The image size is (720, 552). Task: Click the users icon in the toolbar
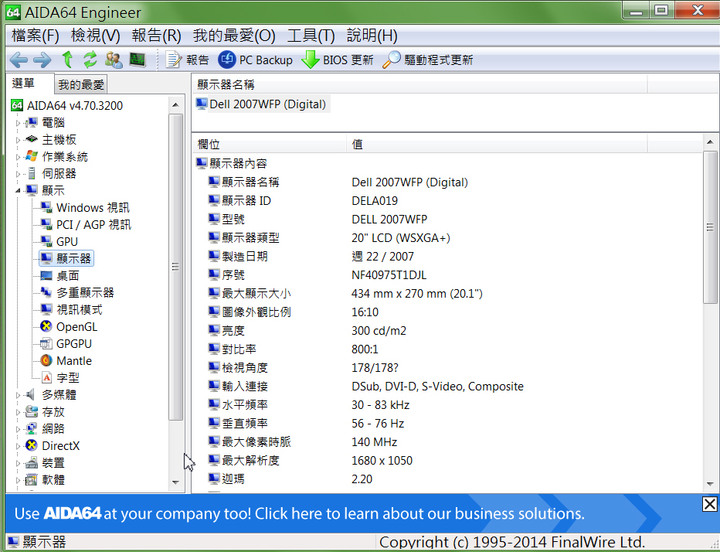pos(113,60)
